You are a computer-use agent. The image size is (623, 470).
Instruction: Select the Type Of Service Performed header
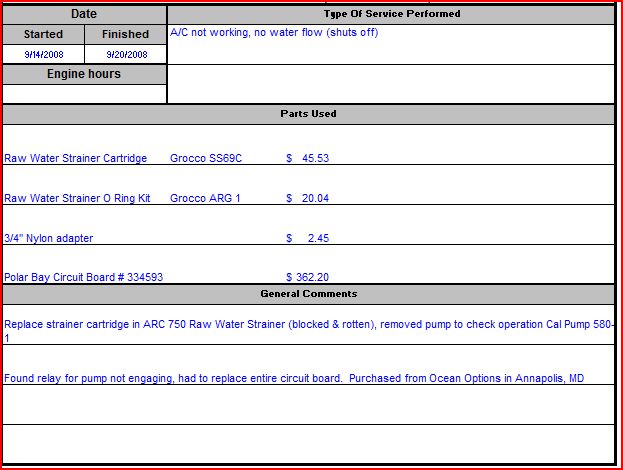pyautogui.click(x=391, y=14)
